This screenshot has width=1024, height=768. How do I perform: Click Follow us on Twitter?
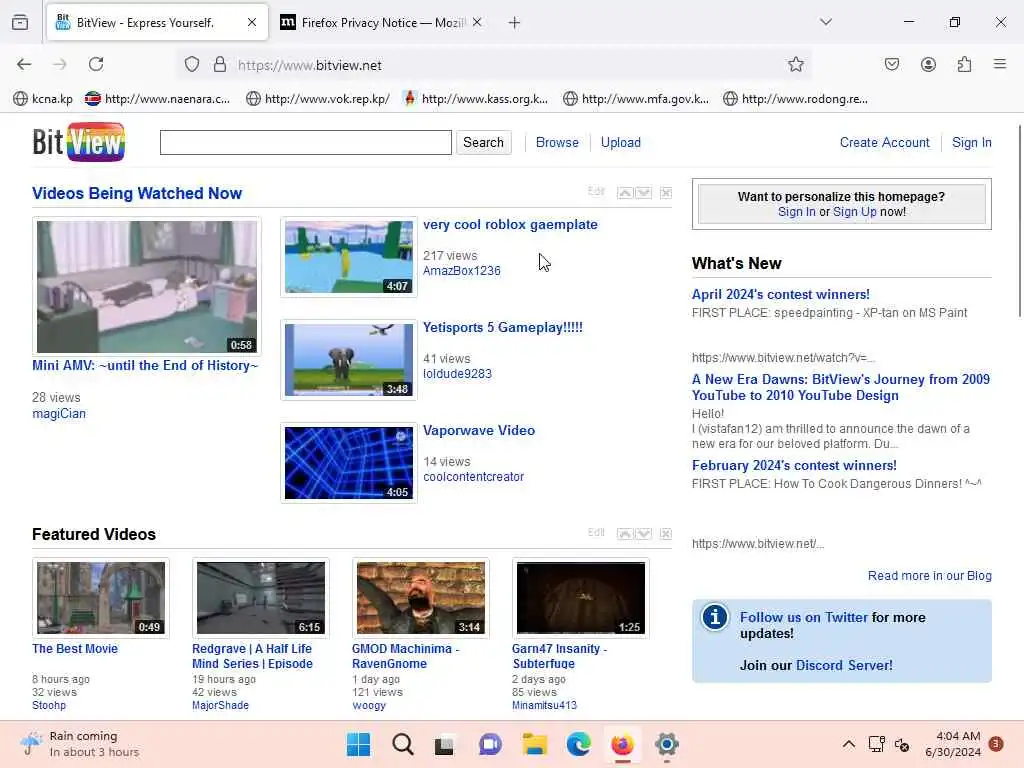(803, 617)
